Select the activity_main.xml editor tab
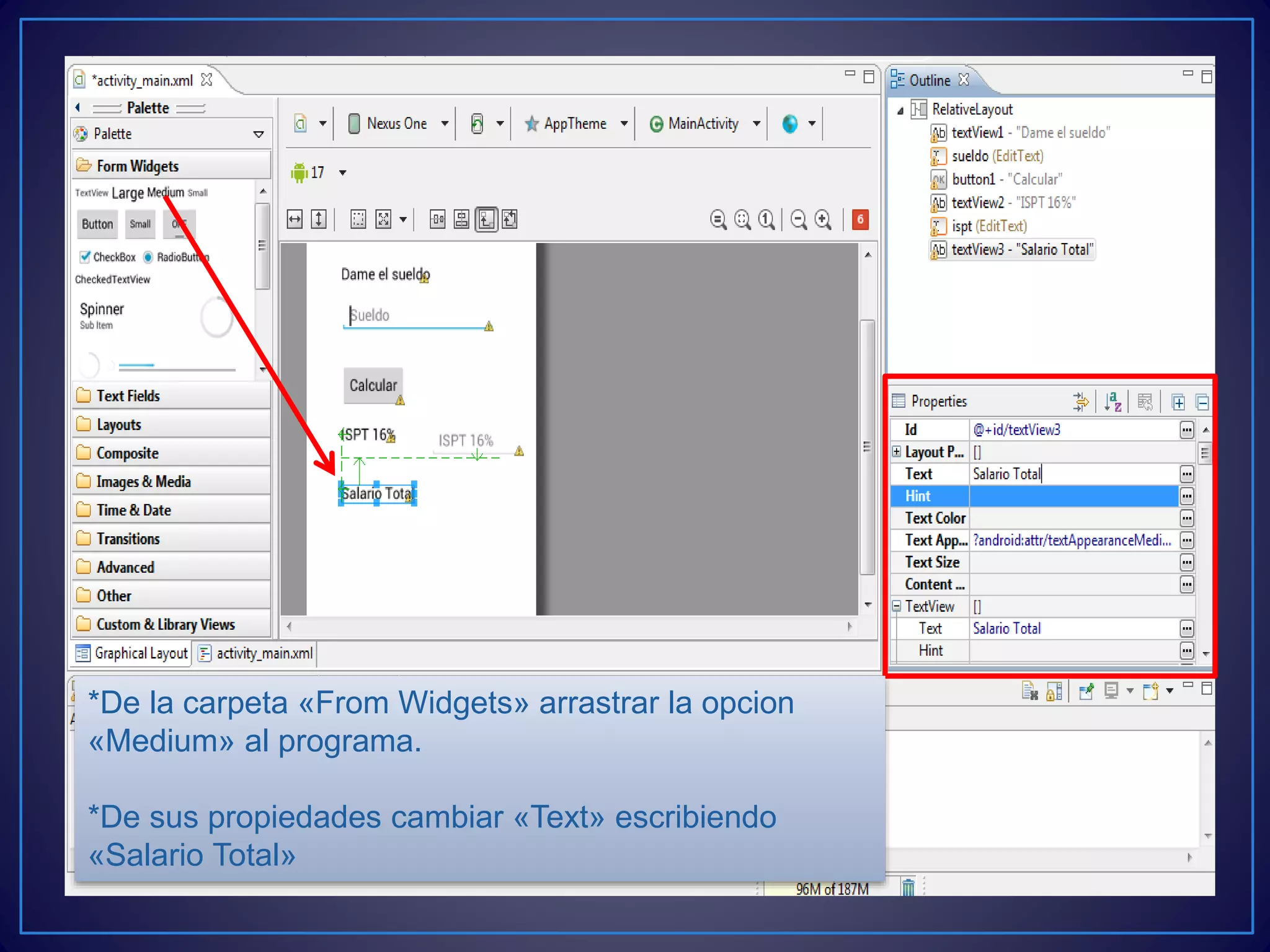This screenshot has height=952, width=1270. tap(143, 81)
